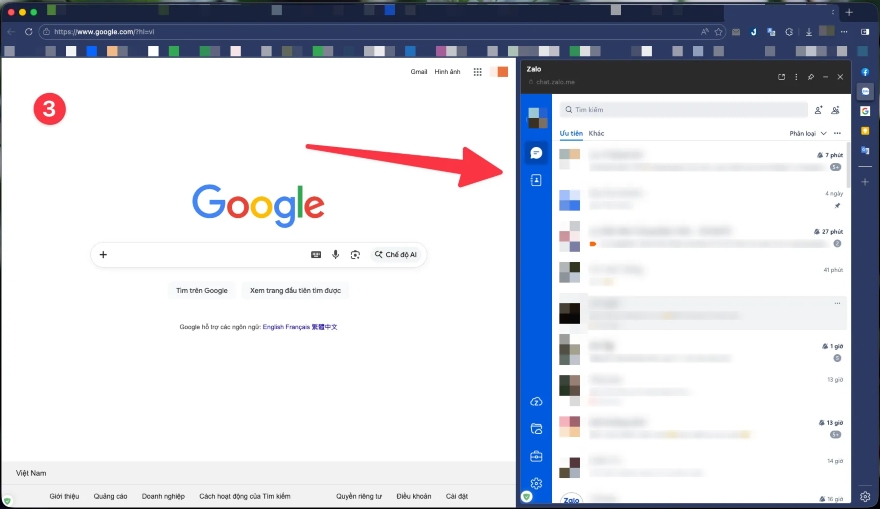Open Zalo cloud storage icon
This screenshot has height=509, width=880.
[x=536, y=401]
